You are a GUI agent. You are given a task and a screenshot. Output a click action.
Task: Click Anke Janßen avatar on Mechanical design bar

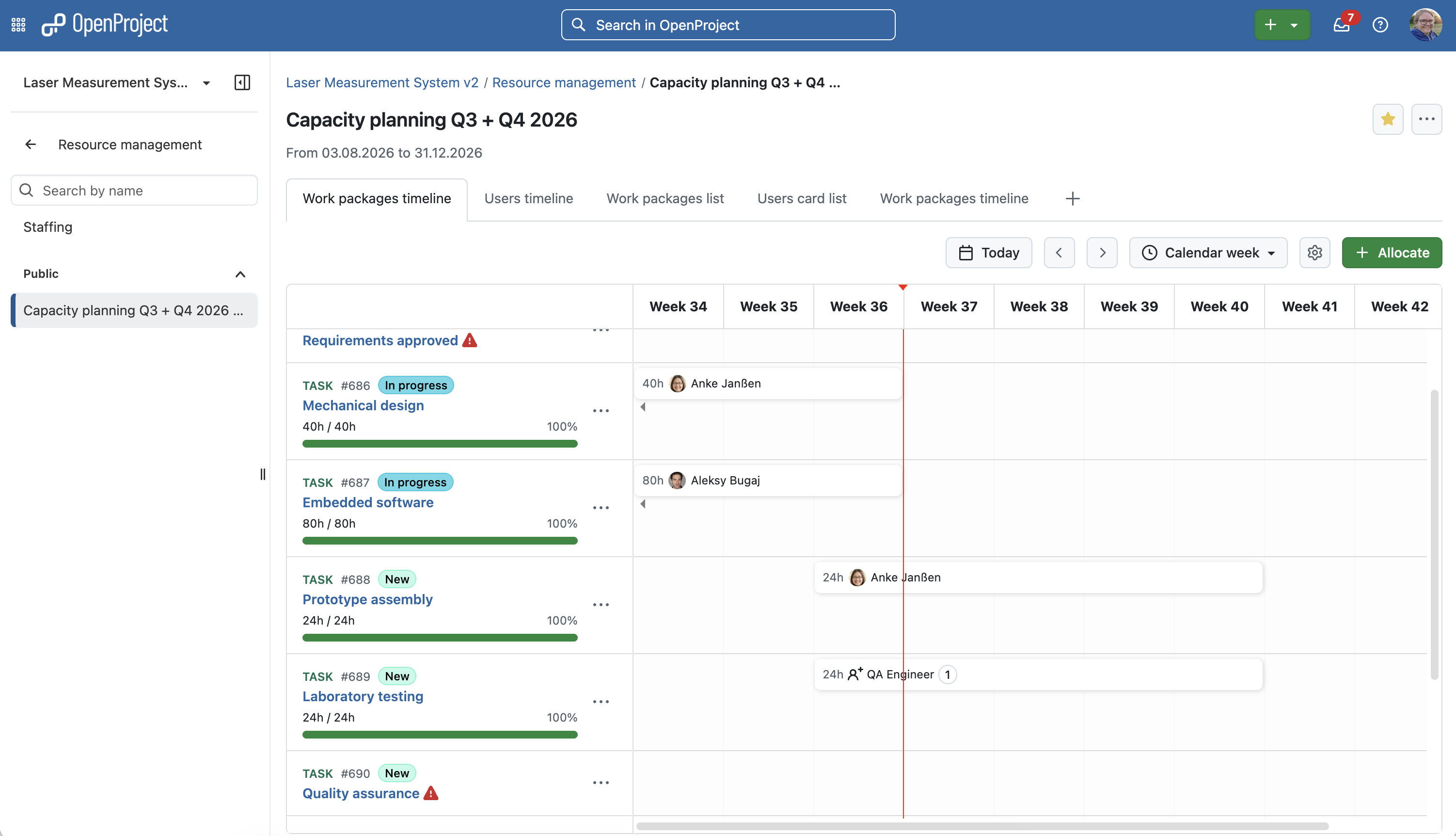point(677,384)
